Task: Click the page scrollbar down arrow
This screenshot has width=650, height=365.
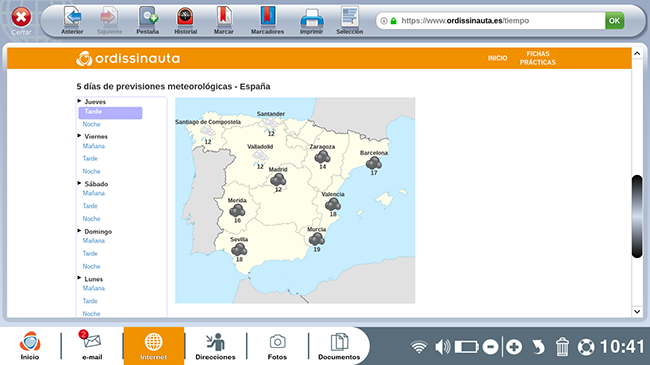Action: pyautogui.click(x=637, y=311)
